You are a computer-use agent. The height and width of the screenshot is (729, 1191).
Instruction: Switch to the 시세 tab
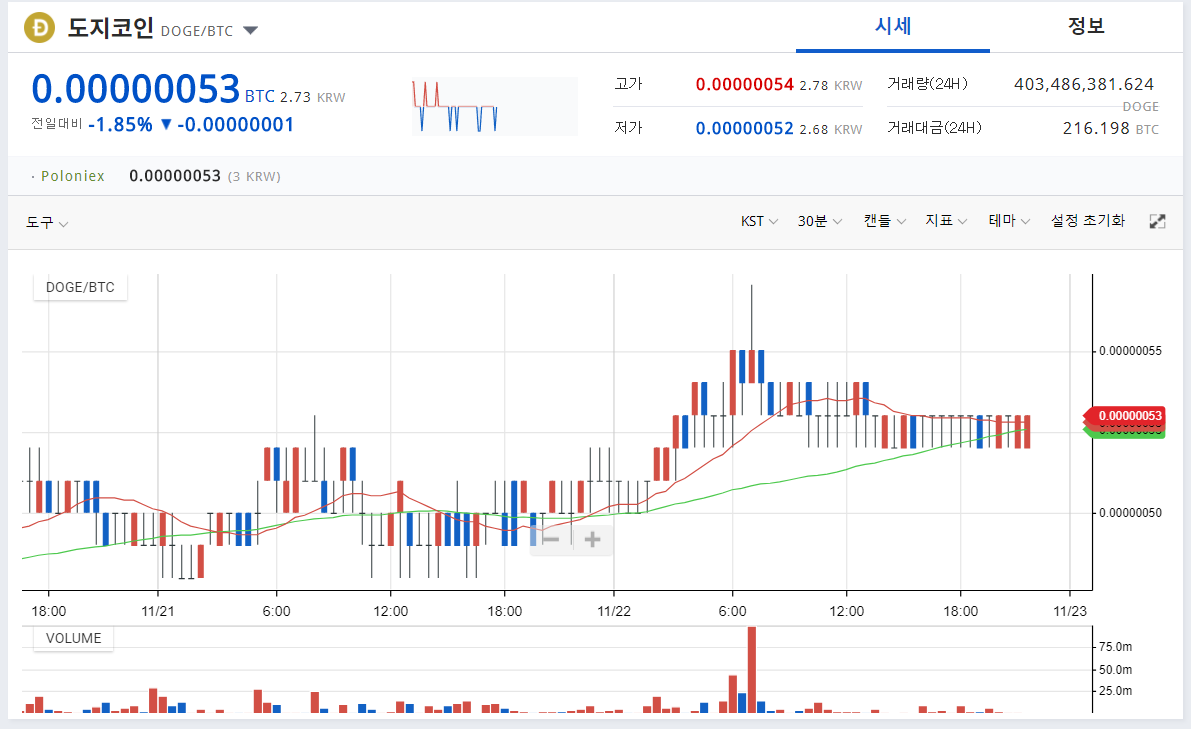(x=892, y=27)
